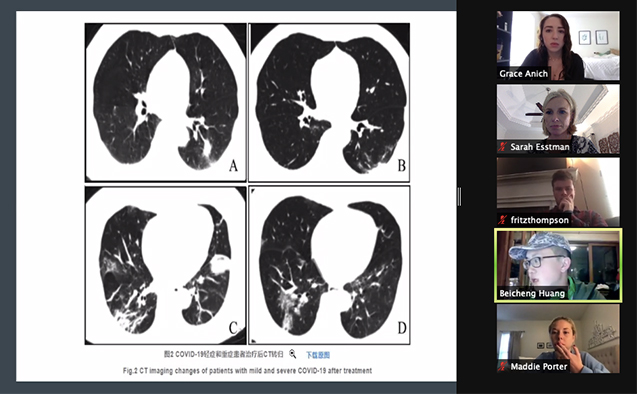Click the magnifier icon beside the Chinese caption

click(292, 354)
